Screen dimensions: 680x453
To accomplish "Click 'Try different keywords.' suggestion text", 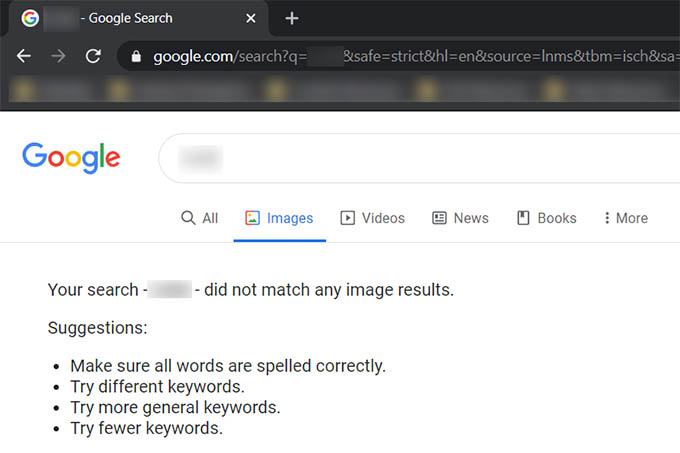I will (157, 386).
